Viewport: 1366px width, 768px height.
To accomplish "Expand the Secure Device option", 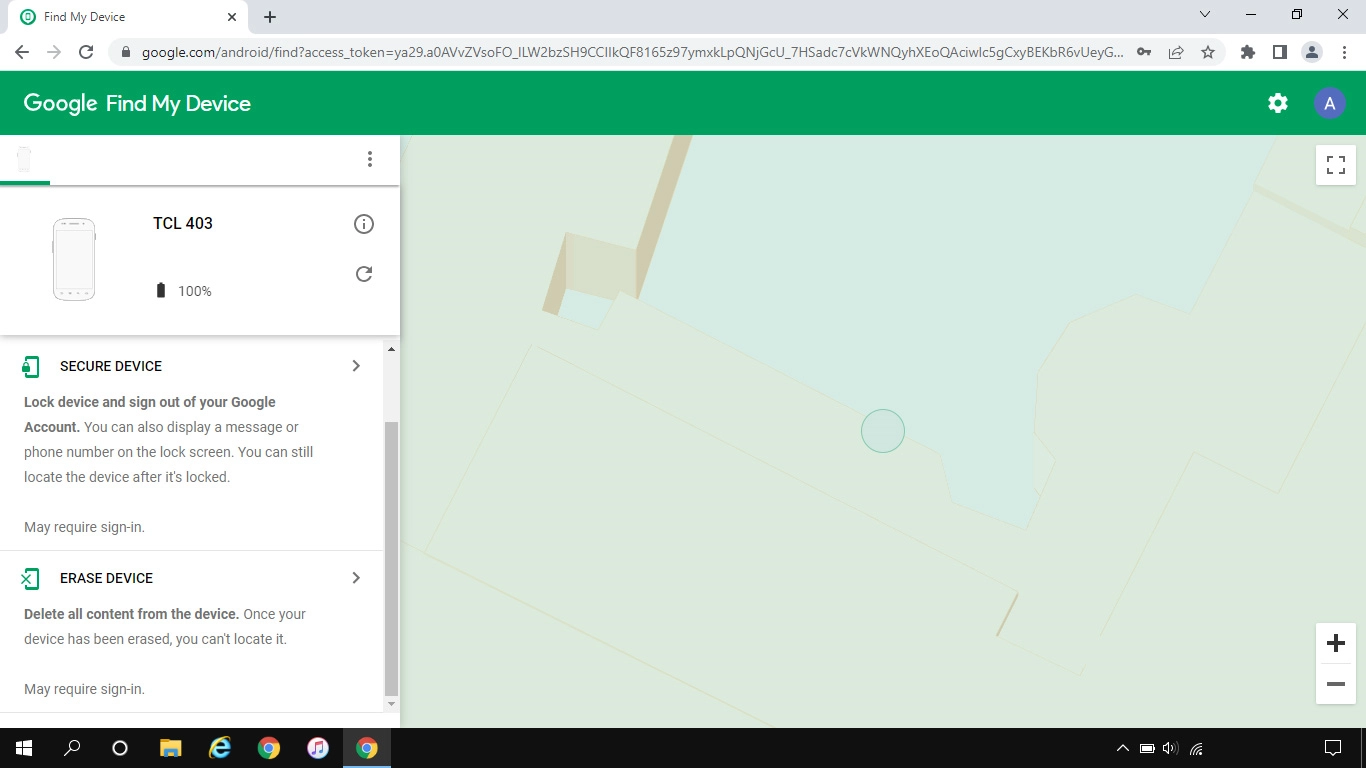I will click(355, 366).
